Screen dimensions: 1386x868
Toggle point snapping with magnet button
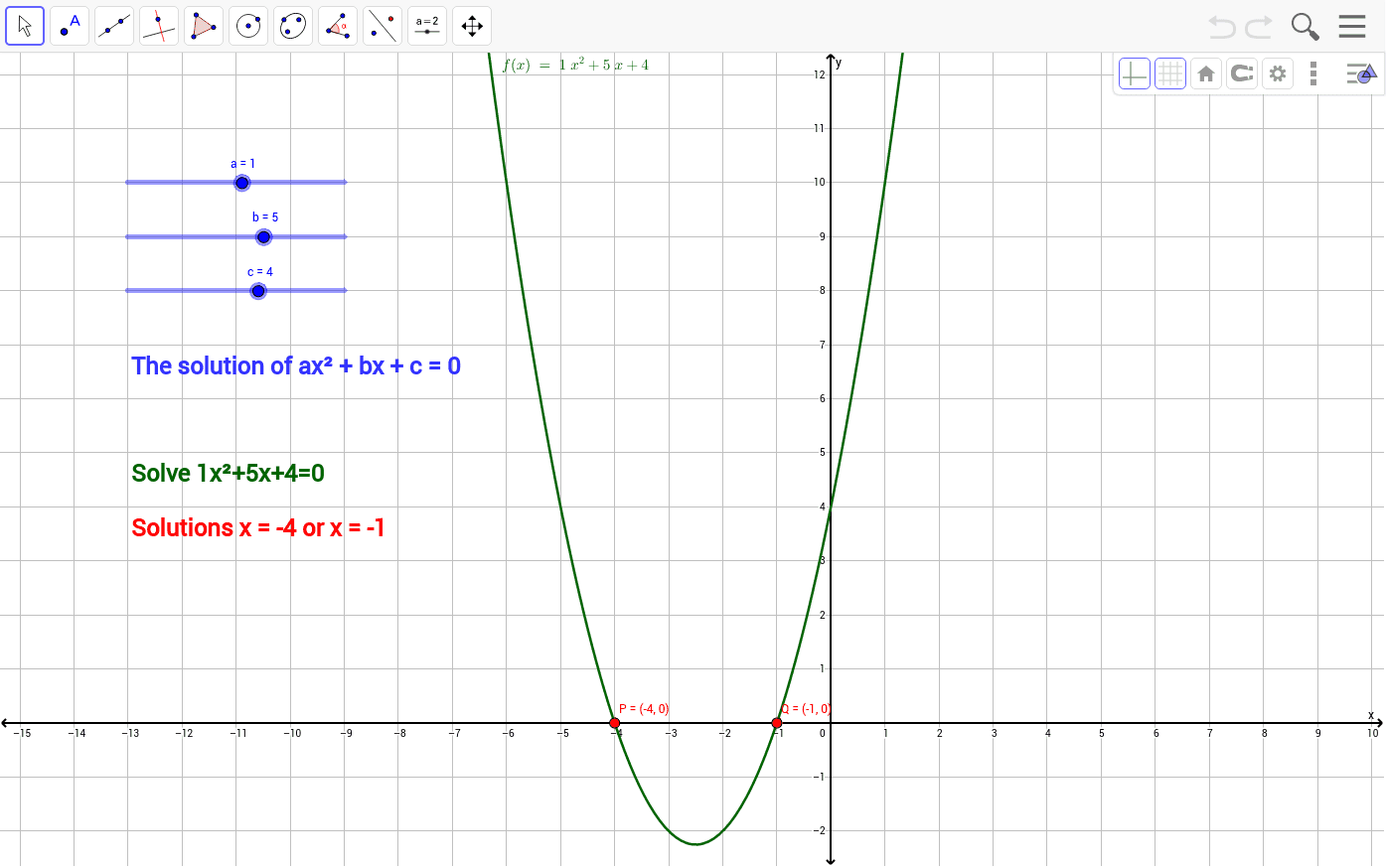[1241, 72]
